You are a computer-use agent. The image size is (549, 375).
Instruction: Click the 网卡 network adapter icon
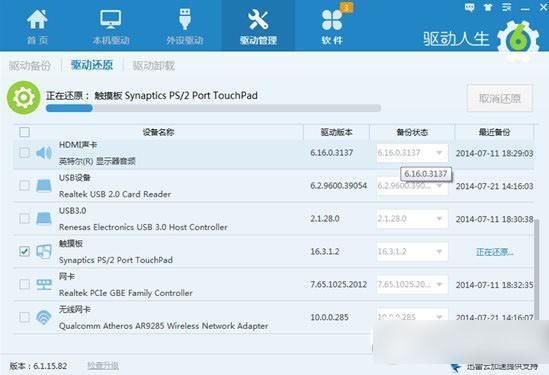click(44, 284)
